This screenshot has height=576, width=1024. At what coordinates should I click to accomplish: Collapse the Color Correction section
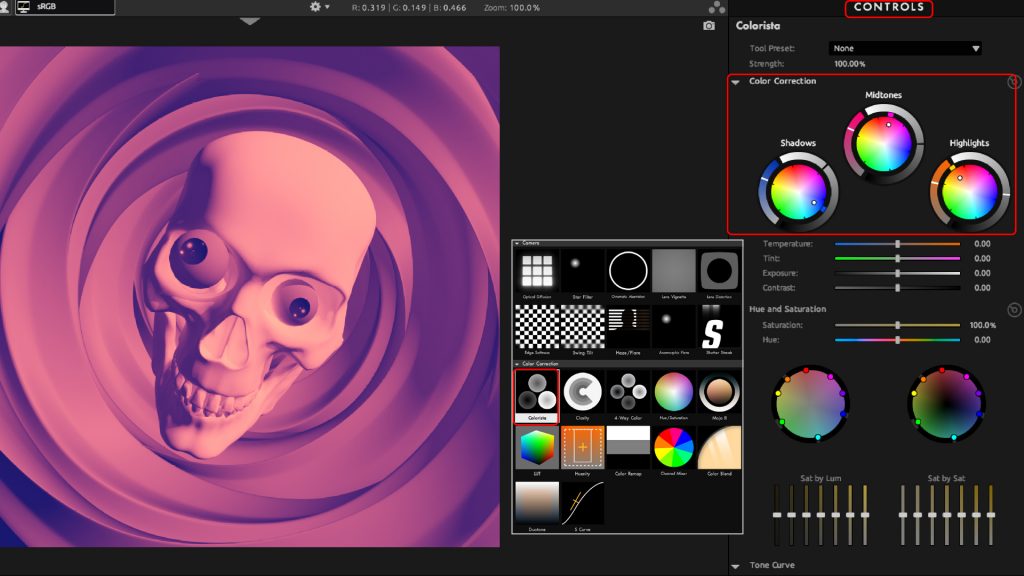pos(736,82)
